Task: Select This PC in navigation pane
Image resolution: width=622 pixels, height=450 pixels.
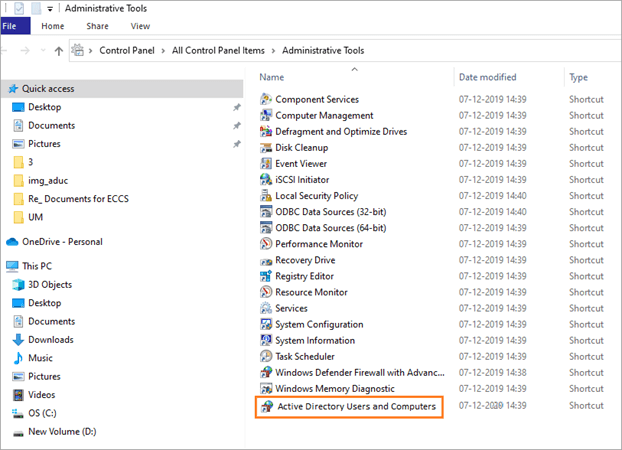Action: click(37, 266)
